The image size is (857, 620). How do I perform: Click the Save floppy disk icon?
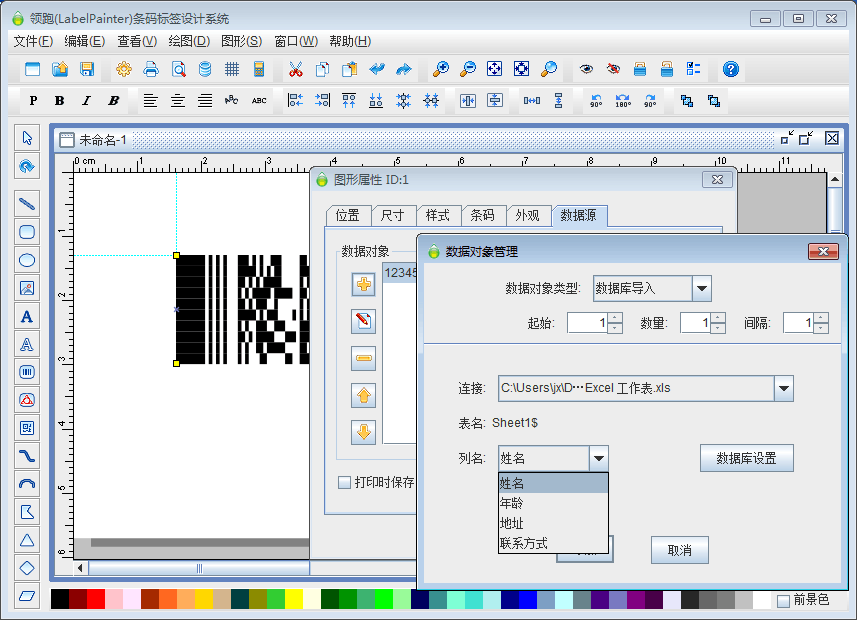(x=87, y=69)
